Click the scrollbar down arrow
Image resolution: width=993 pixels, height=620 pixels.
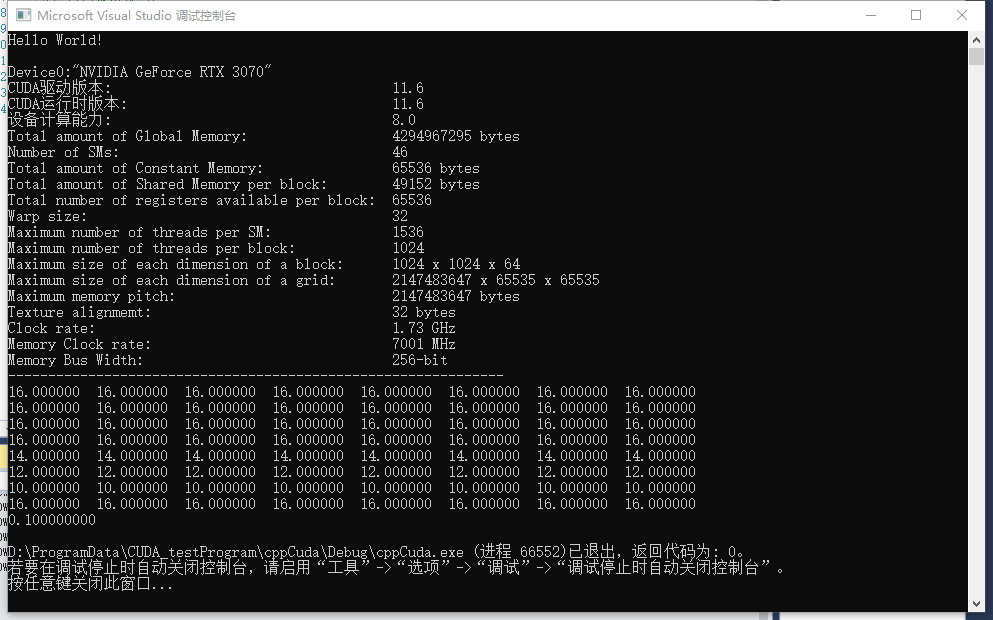[977, 603]
